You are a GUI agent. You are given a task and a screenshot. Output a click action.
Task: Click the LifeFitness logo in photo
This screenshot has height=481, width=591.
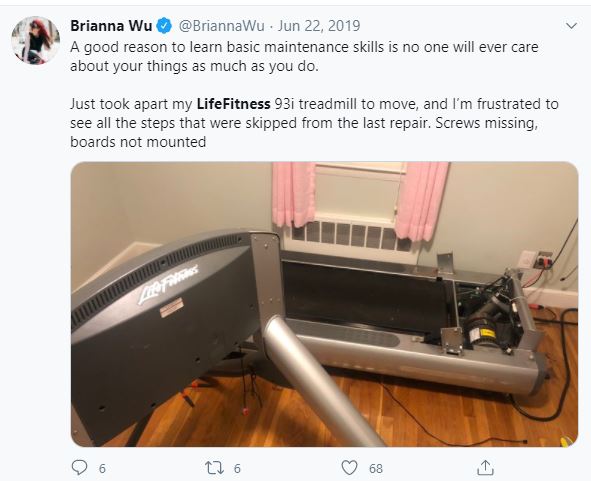tap(168, 284)
